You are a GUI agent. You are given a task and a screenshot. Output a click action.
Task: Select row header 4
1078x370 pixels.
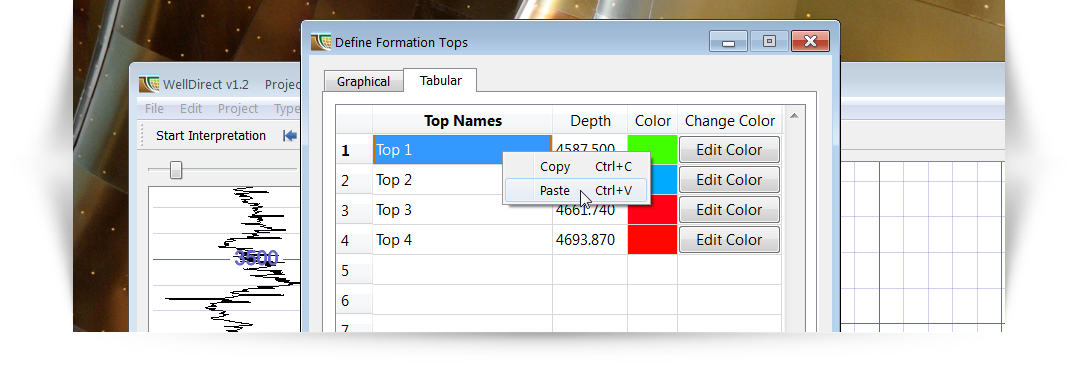coord(354,240)
